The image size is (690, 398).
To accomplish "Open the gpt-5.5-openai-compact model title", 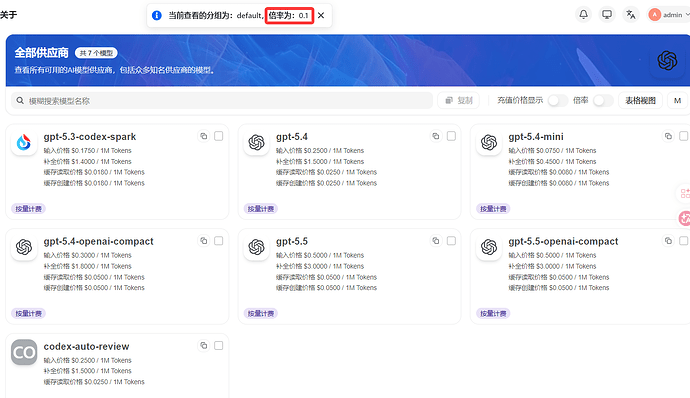I will point(563,242).
